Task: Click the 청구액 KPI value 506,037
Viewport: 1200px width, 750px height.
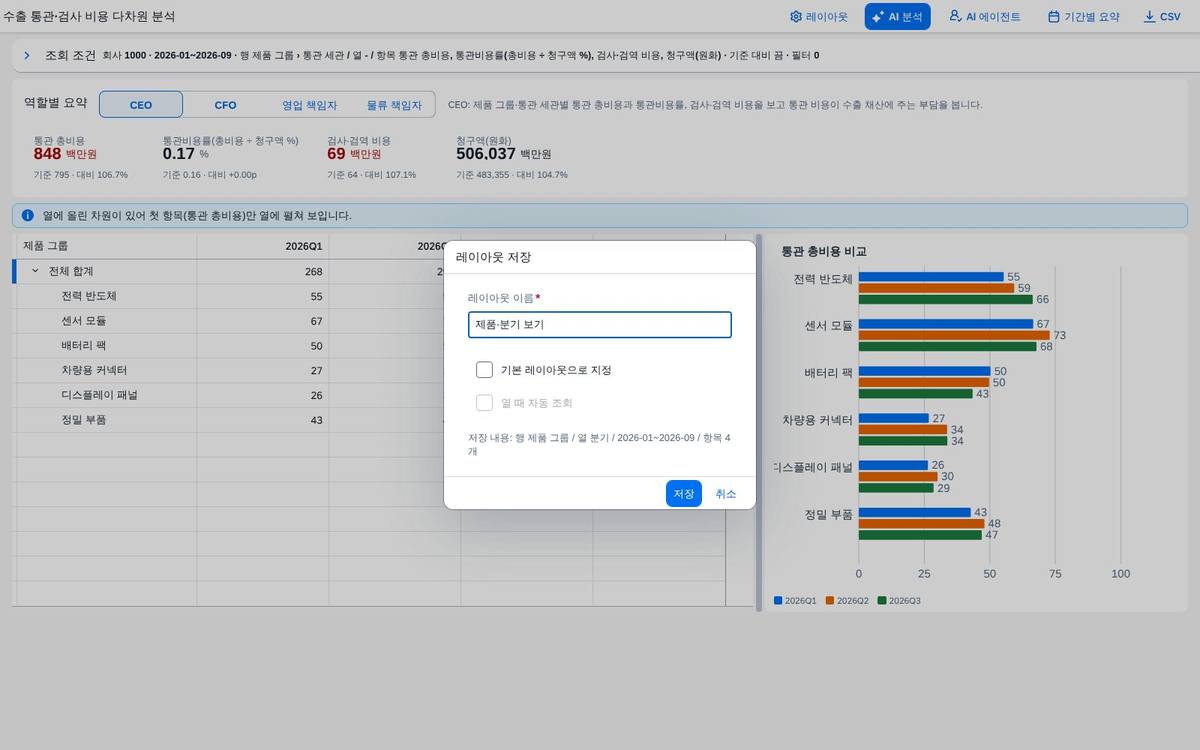Action: point(486,154)
